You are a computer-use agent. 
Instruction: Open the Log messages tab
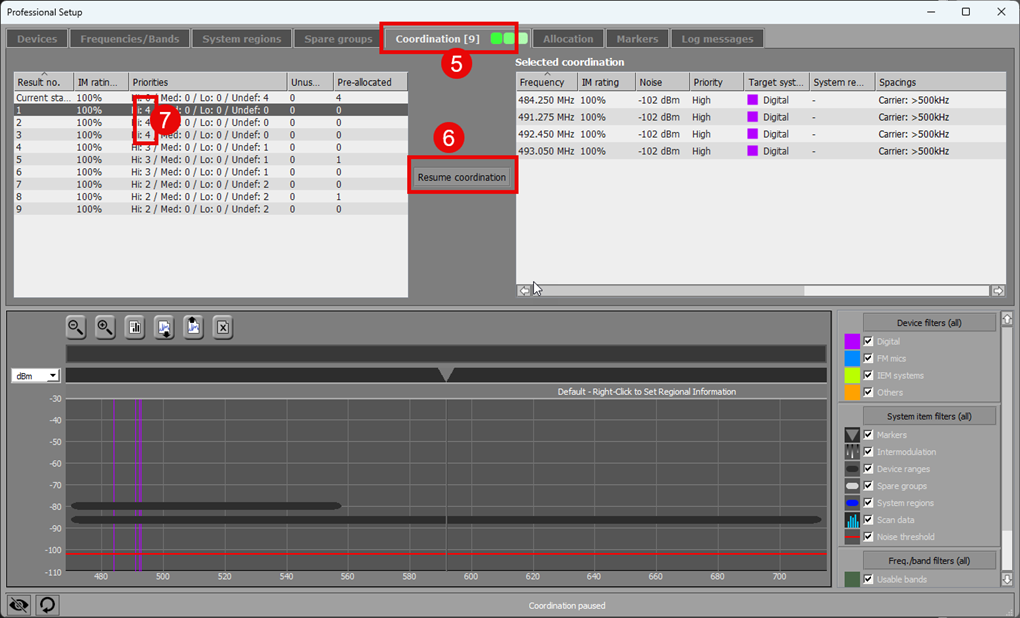[x=716, y=38]
